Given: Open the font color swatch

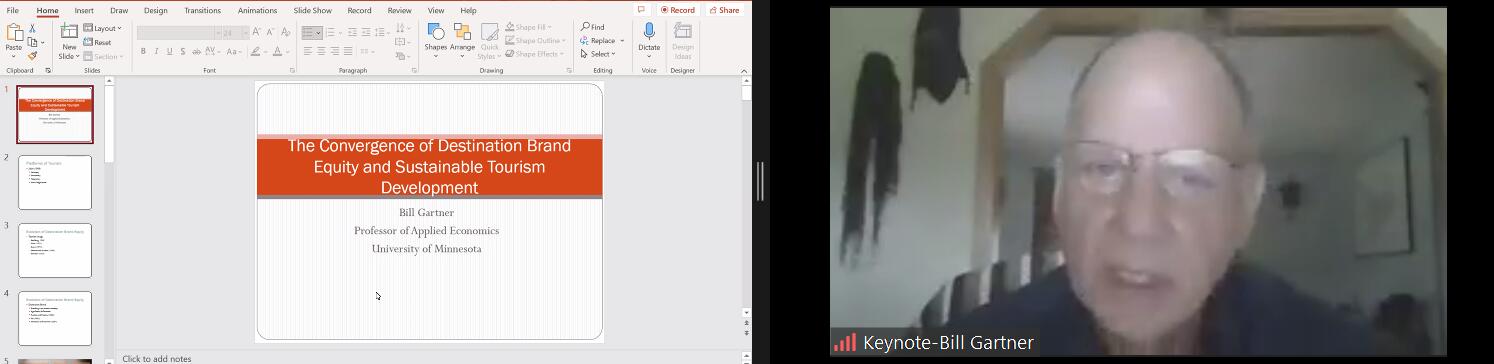Looking at the screenshot, I should (x=278, y=51).
